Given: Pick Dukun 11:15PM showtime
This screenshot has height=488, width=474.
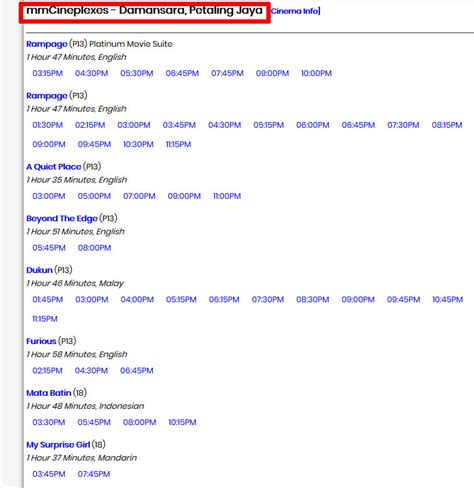Looking at the screenshot, I should tap(45, 319).
